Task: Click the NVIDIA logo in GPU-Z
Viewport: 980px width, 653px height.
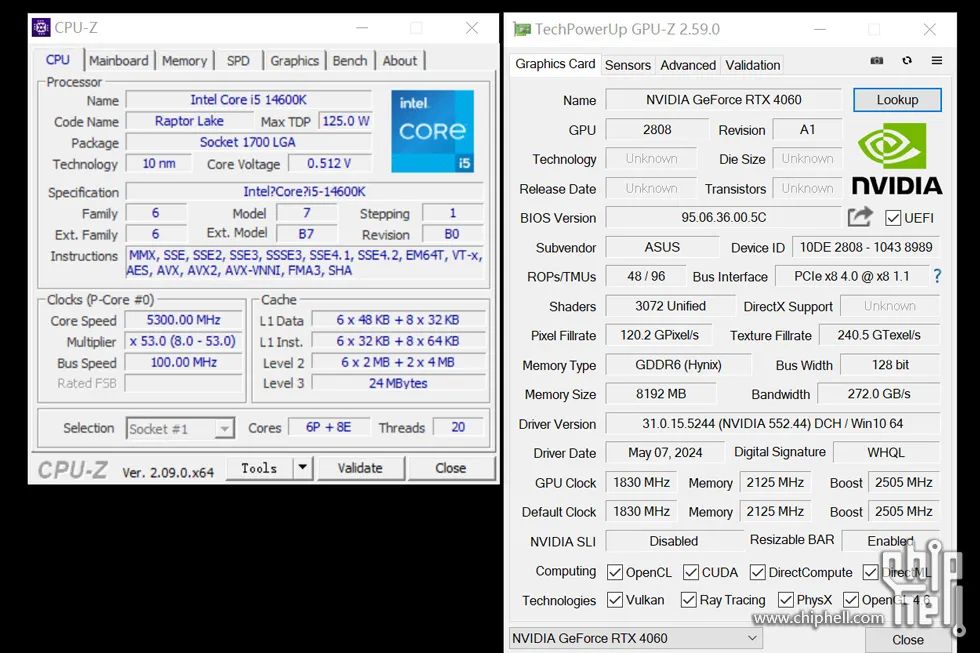Action: tap(897, 159)
